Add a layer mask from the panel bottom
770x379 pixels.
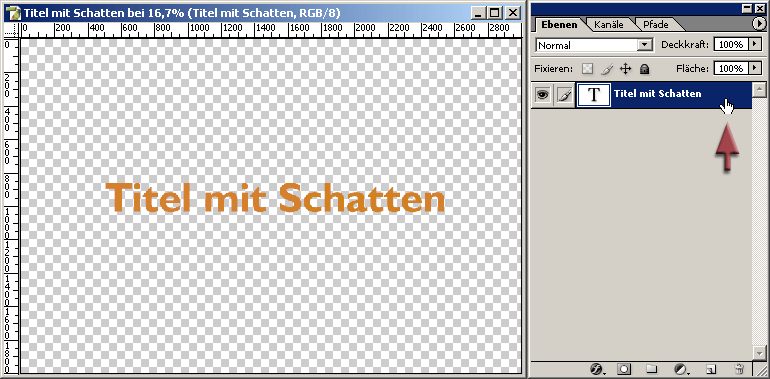point(624,369)
